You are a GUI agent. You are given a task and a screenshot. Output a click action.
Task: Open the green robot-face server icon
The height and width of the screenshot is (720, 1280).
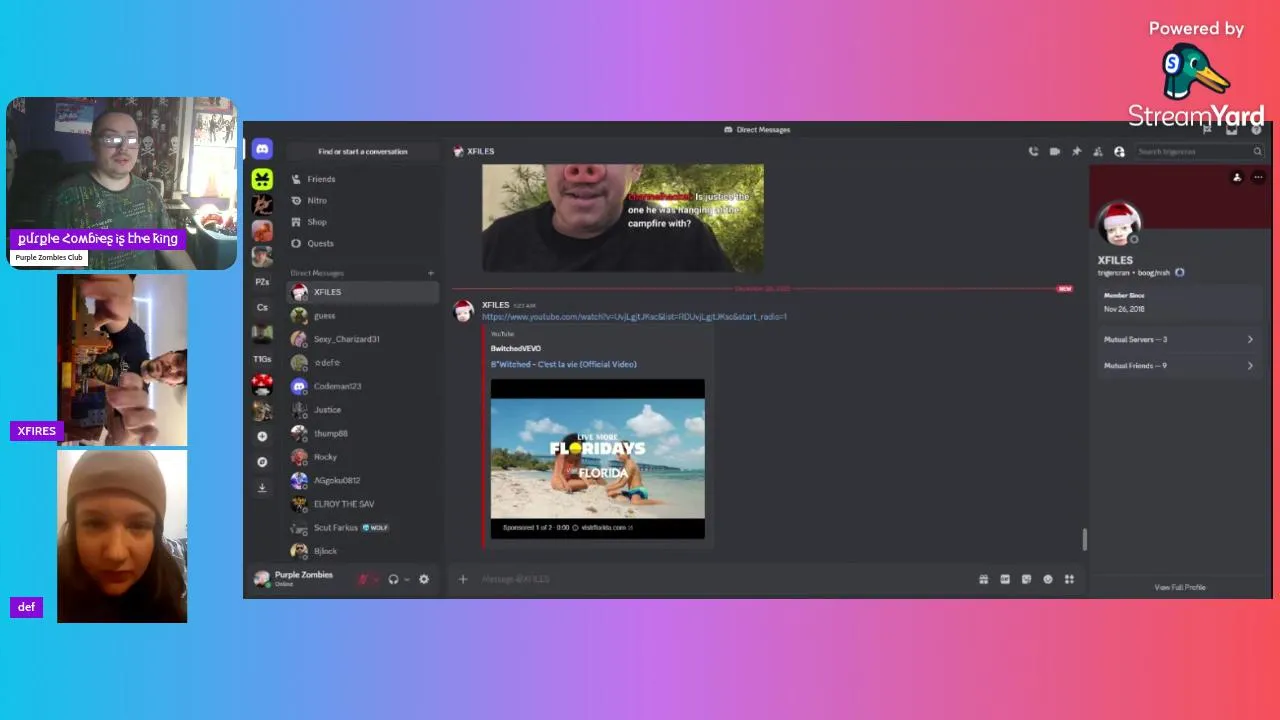click(x=262, y=179)
